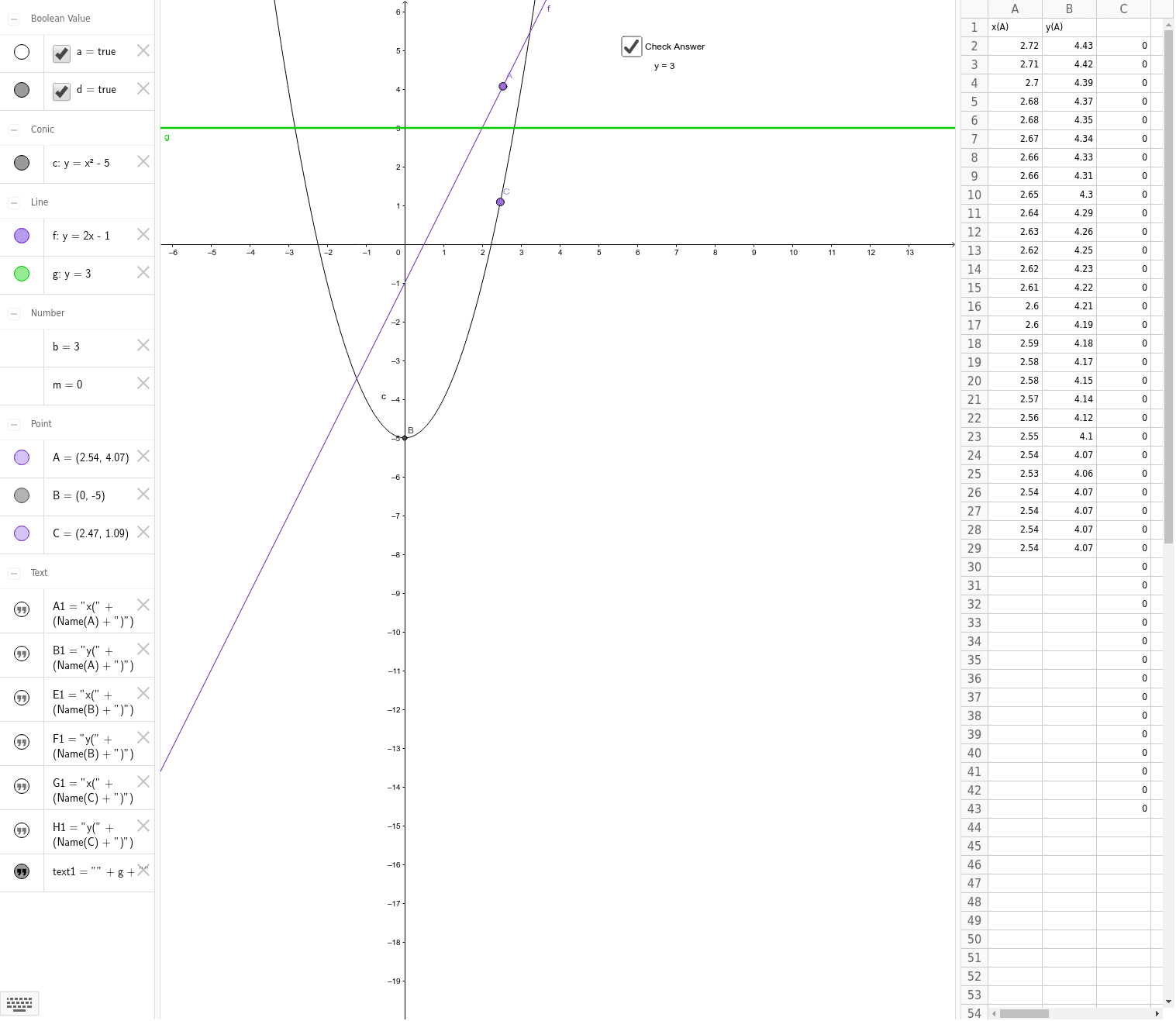
Task: Select cell containing y(A) header
Action: [x=1069, y=27]
